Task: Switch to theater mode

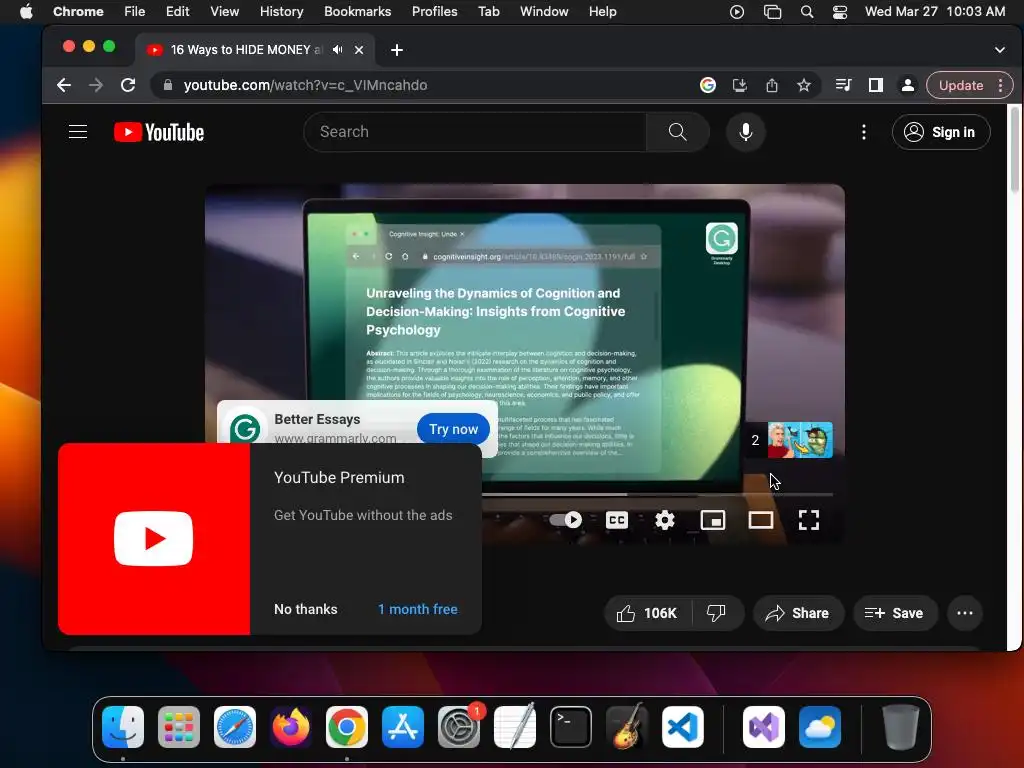Action: pos(761,520)
